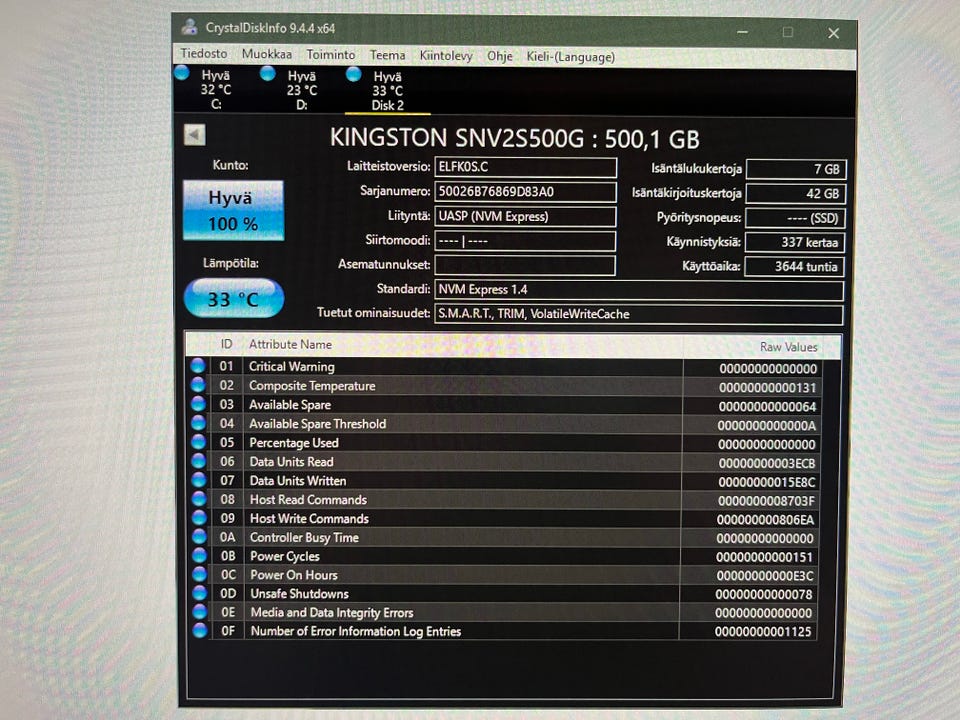Click raw value 00000000015E8C

(767, 482)
